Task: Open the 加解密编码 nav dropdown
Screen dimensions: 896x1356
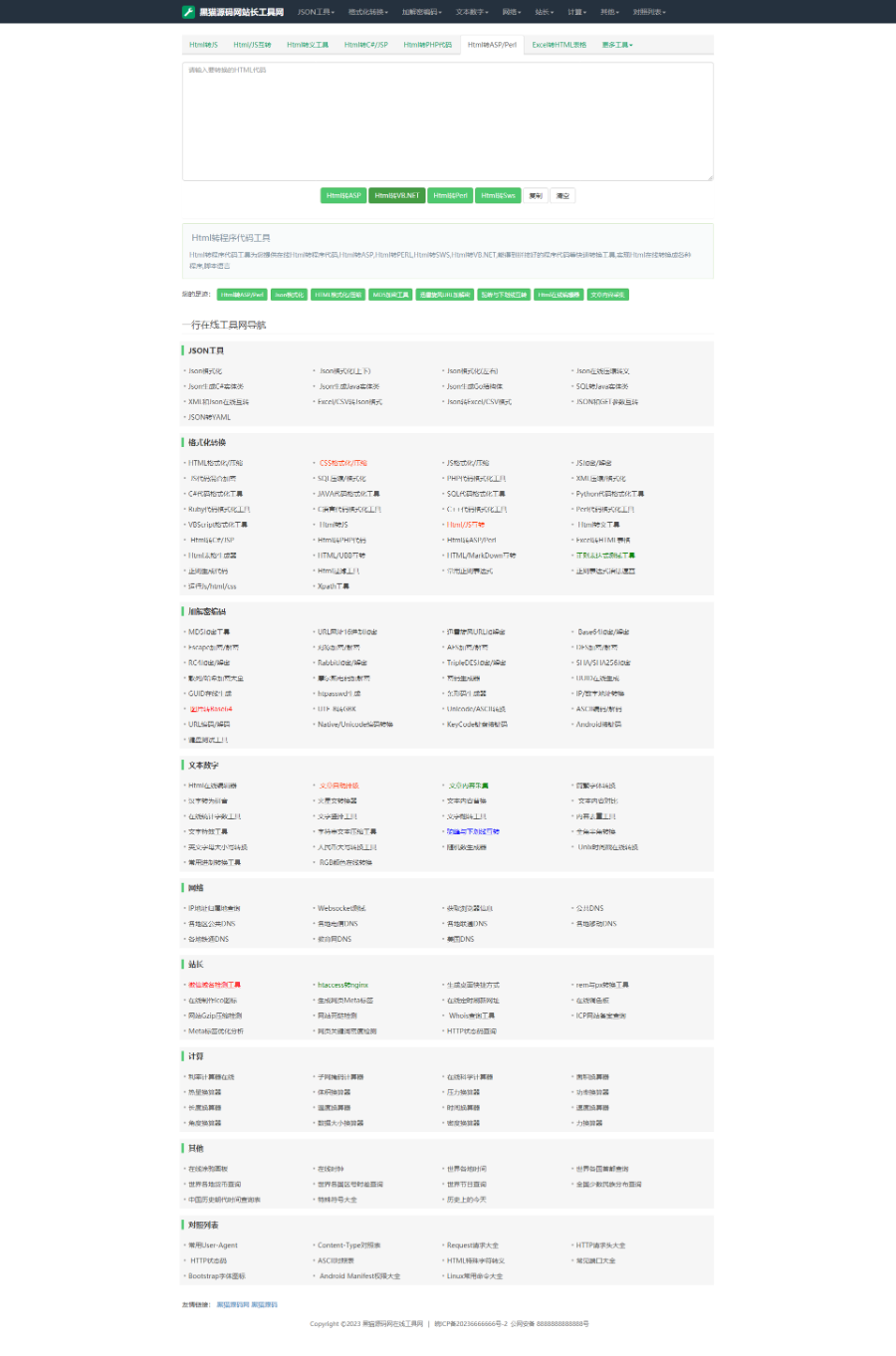Action: [x=422, y=12]
